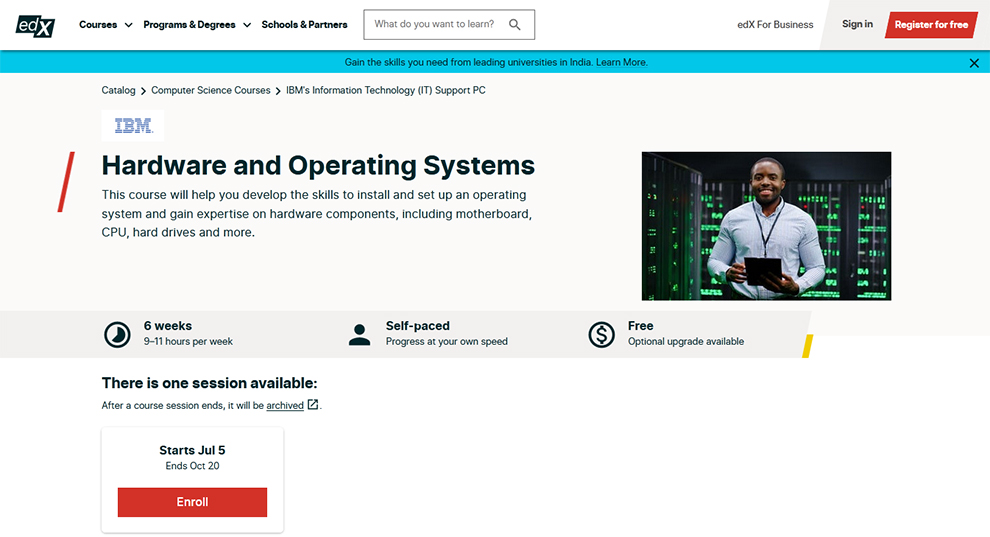Click Register for free button
The height and width of the screenshot is (537, 990).
click(931, 25)
